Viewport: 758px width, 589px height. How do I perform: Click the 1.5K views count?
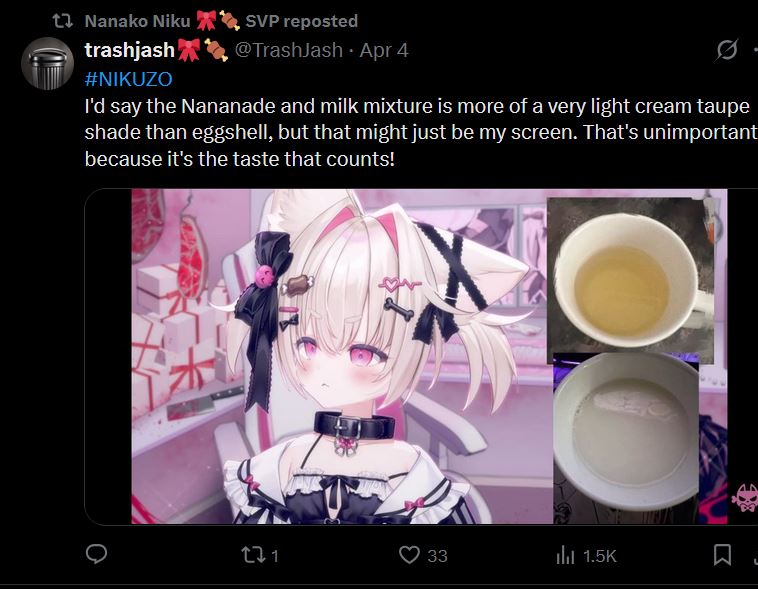pos(600,556)
